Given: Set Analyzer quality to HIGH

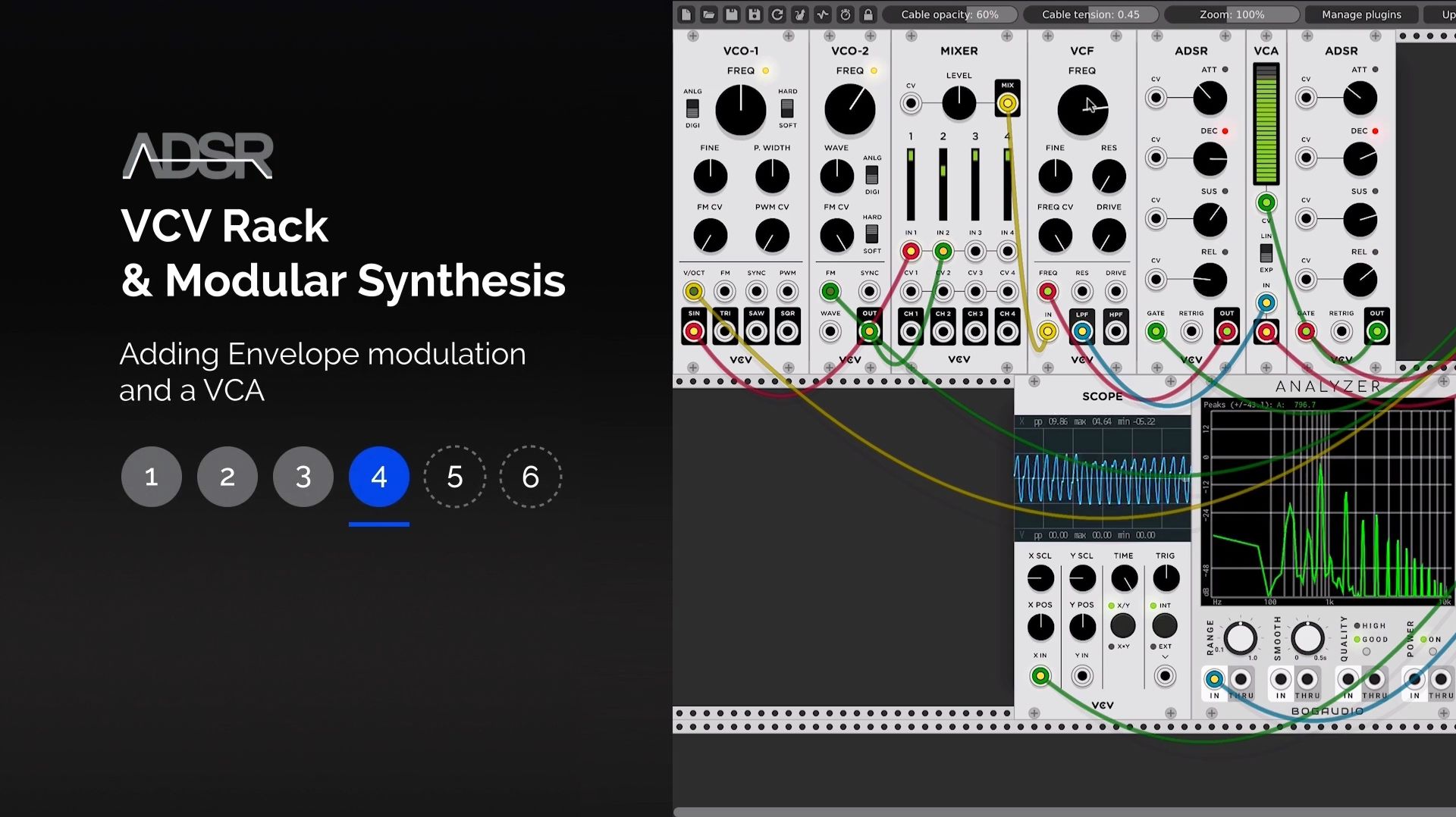Looking at the screenshot, I should coord(1359,625).
